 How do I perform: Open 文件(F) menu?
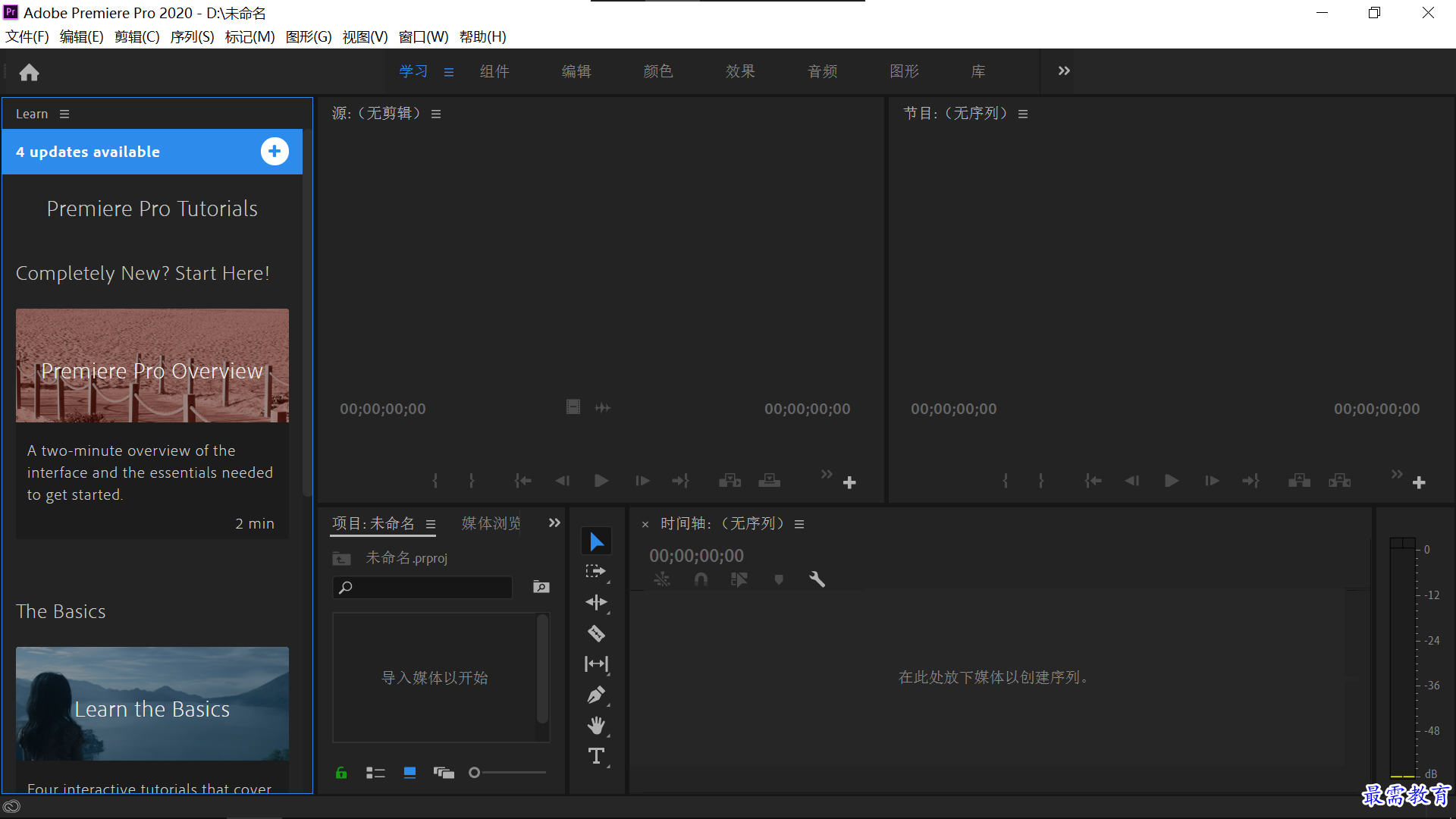[27, 36]
